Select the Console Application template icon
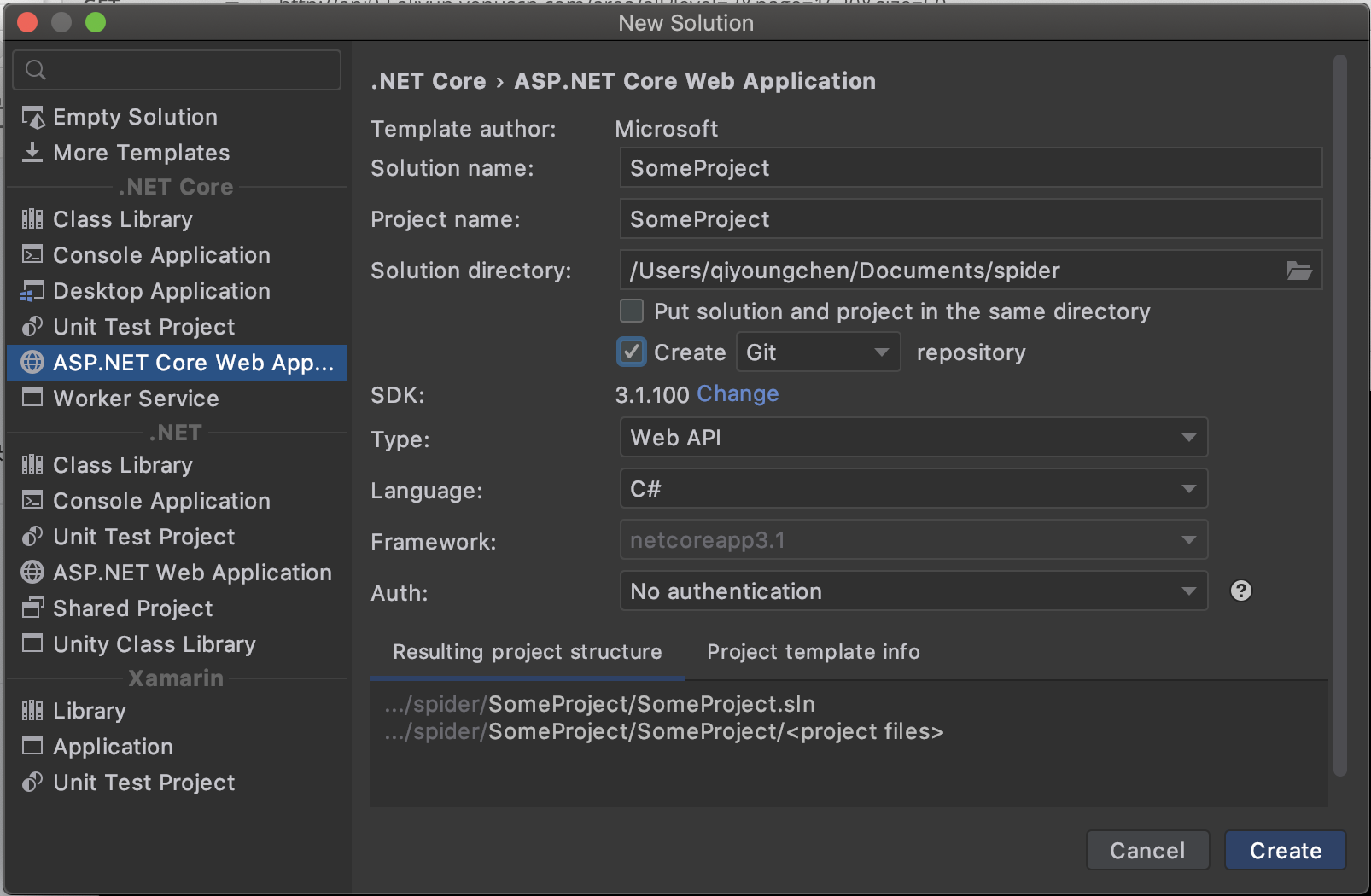Screen dimensions: 1371x896 (x=32, y=254)
